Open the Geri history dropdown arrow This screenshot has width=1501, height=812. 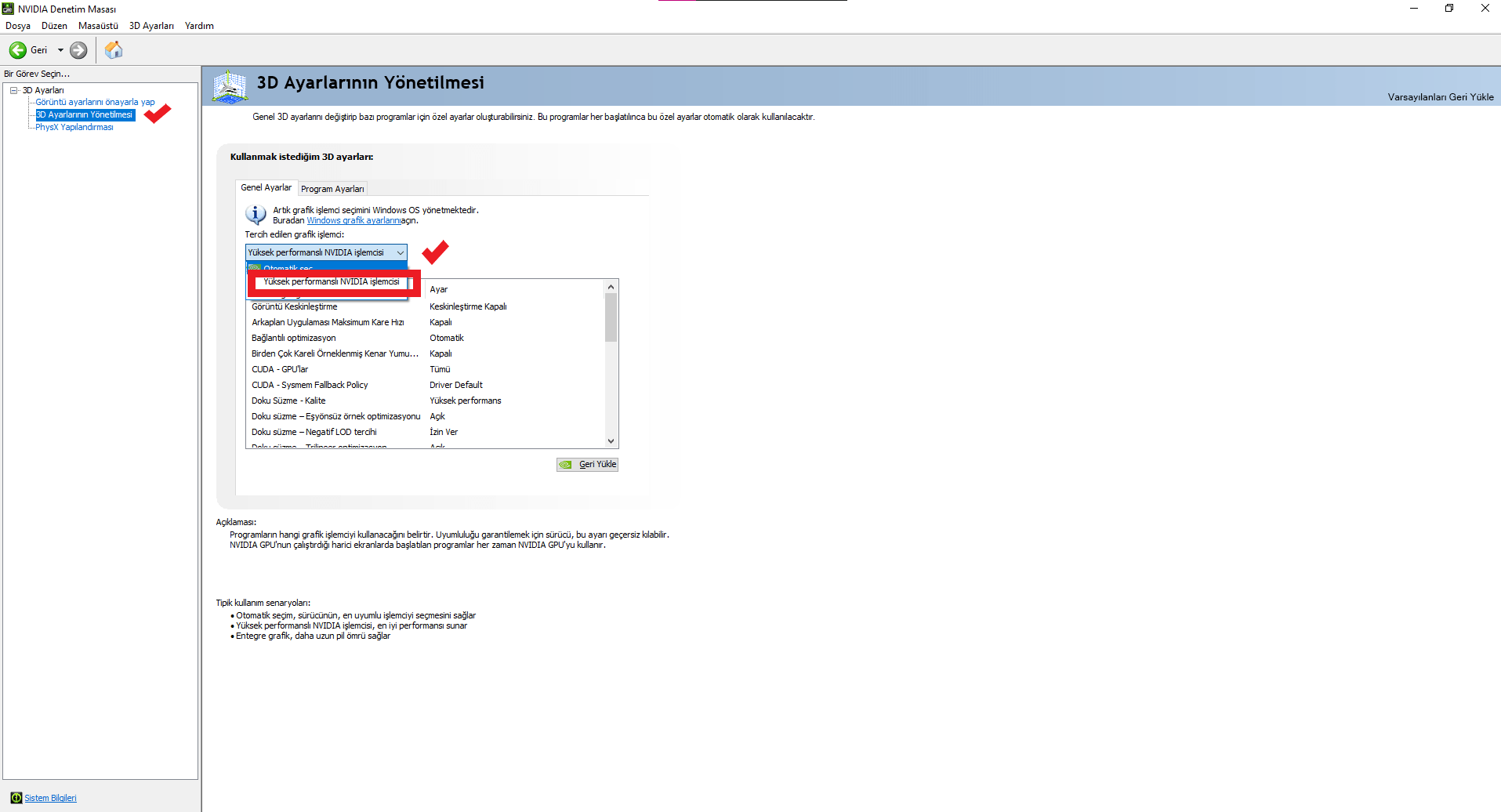(x=60, y=50)
